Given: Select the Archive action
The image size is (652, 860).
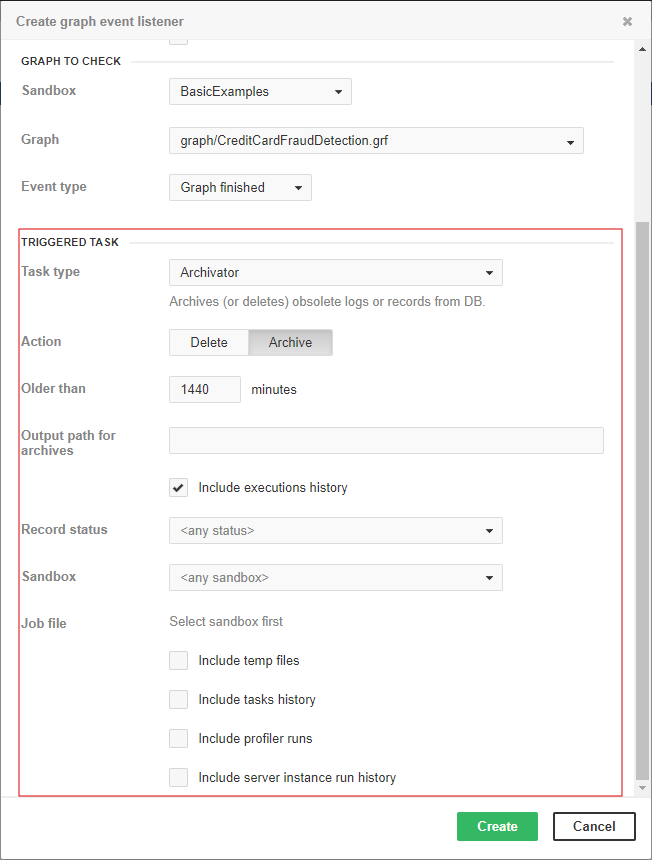Looking at the screenshot, I should pos(290,343).
